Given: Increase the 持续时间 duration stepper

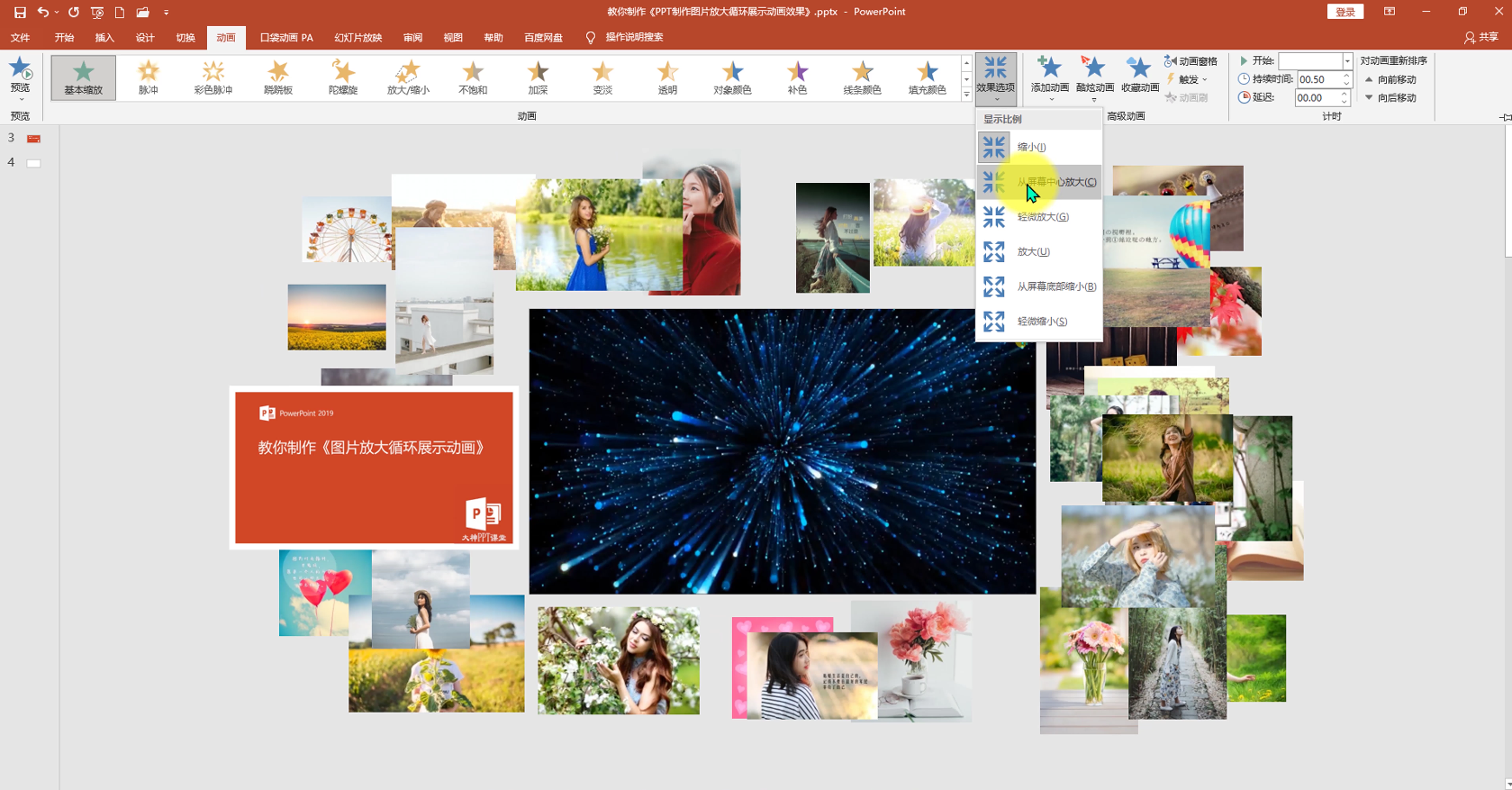Looking at the screenshot, I should 1346,76.
